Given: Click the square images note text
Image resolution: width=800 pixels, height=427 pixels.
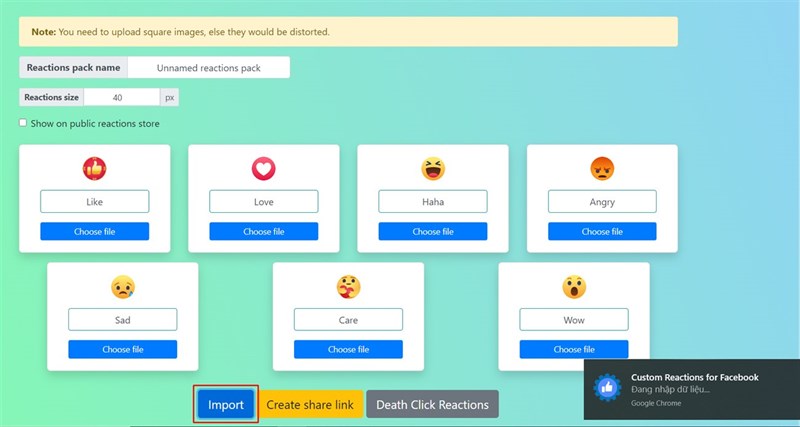Looking at the screenshot, I should (181, 32).
